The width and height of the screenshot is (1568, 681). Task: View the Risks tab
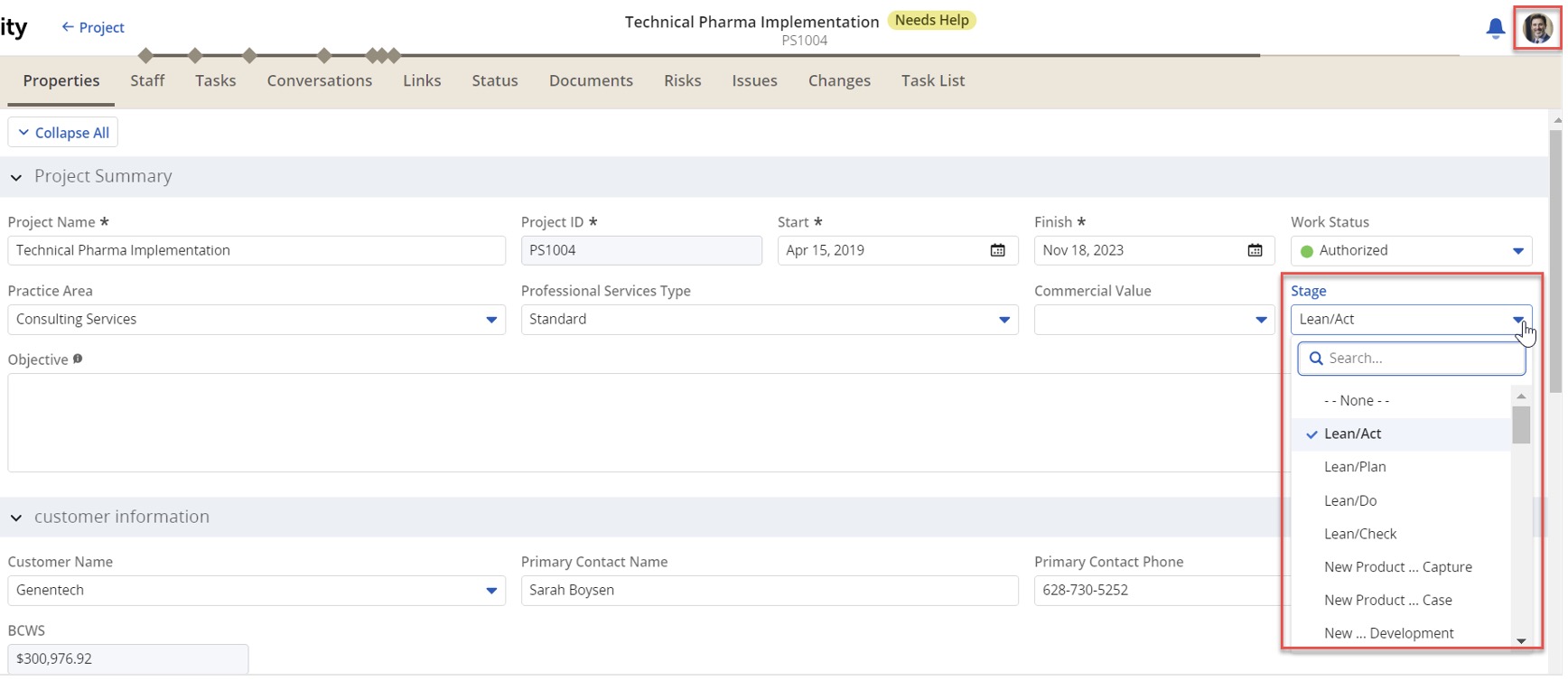(685, 81)
